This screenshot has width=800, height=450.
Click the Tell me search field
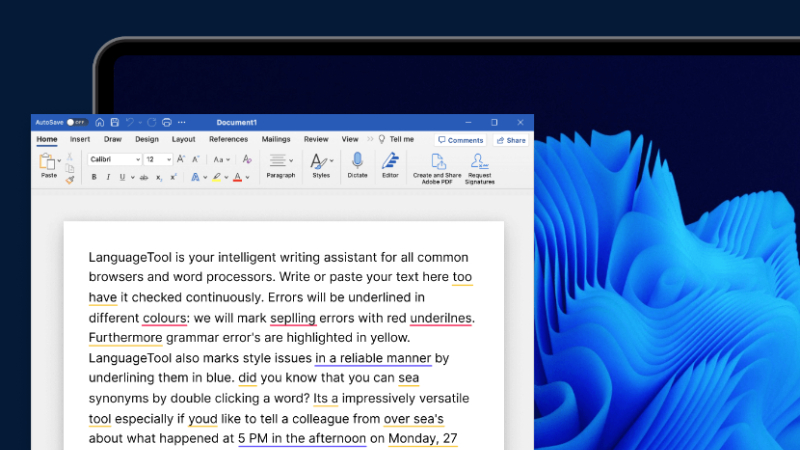[397, 139]
